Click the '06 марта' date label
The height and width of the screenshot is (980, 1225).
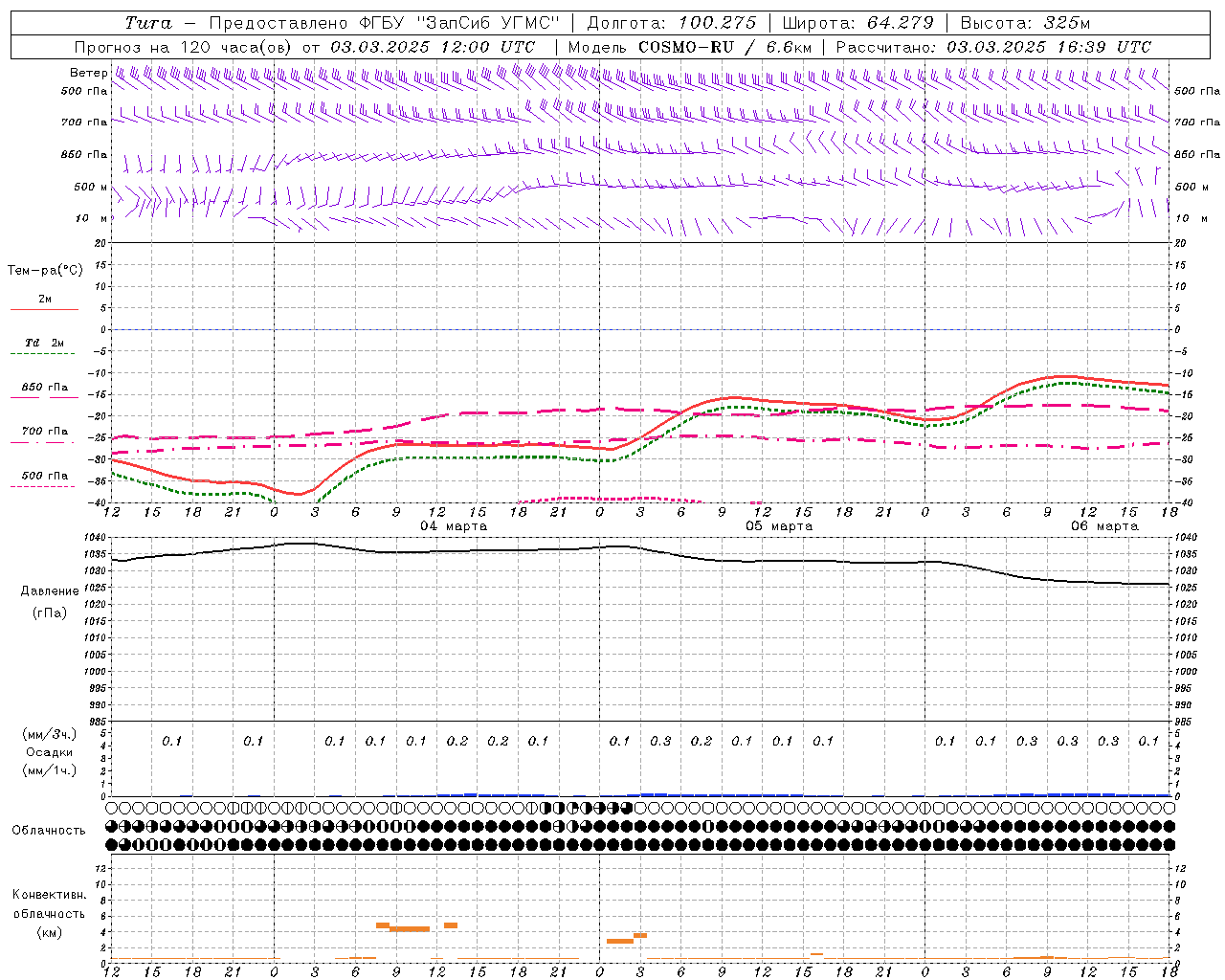(1104, 526)
